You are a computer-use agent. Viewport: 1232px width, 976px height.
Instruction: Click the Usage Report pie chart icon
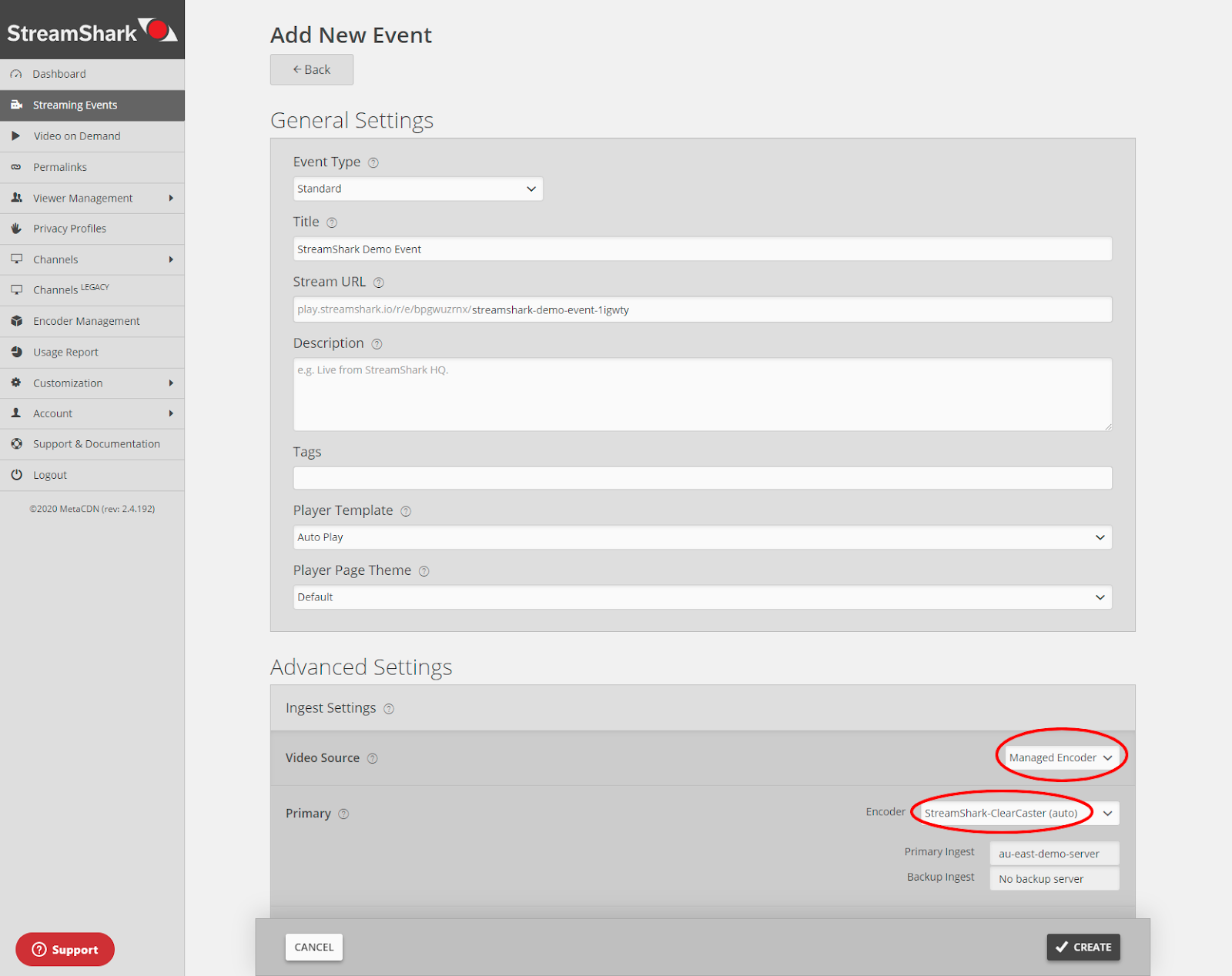(16, 352)
